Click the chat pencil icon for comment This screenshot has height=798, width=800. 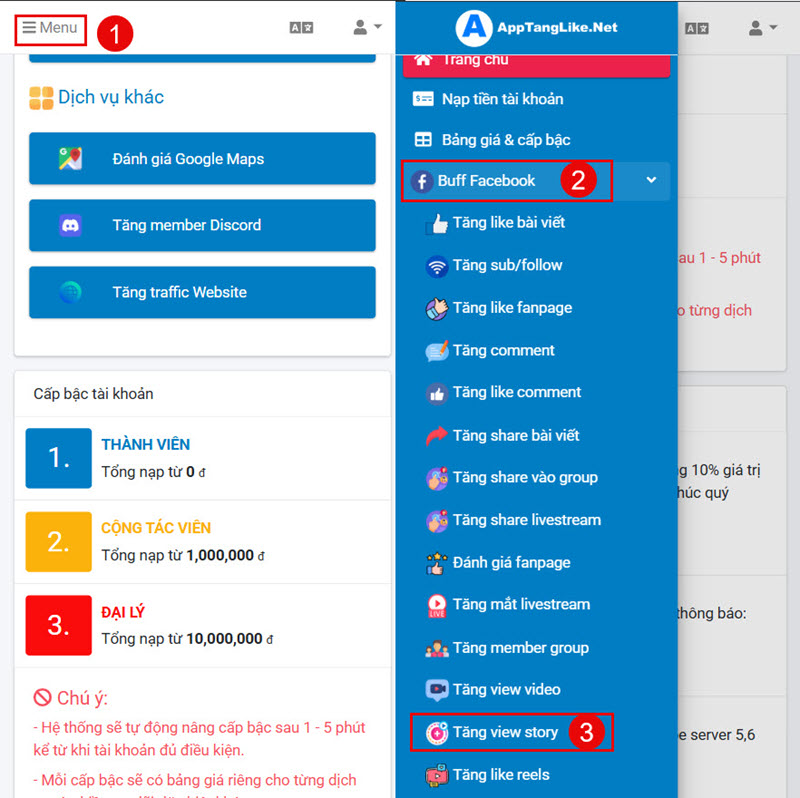[x=437, y=351]
